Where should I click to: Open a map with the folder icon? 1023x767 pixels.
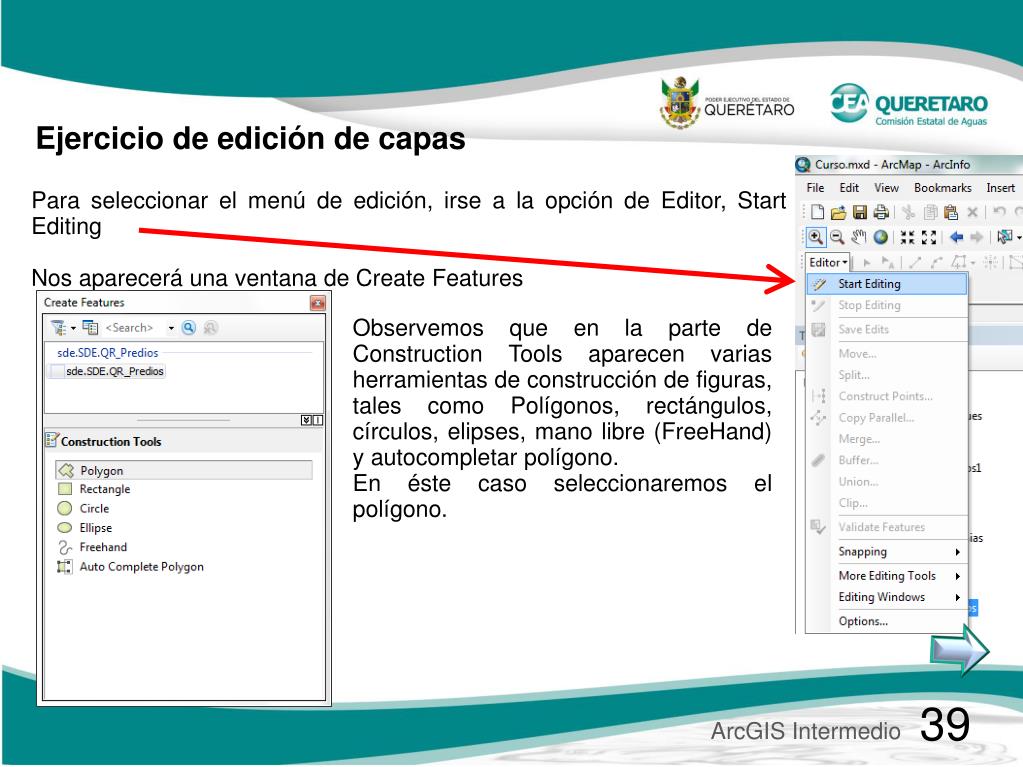pyautogui.click(x=839, y=212)
